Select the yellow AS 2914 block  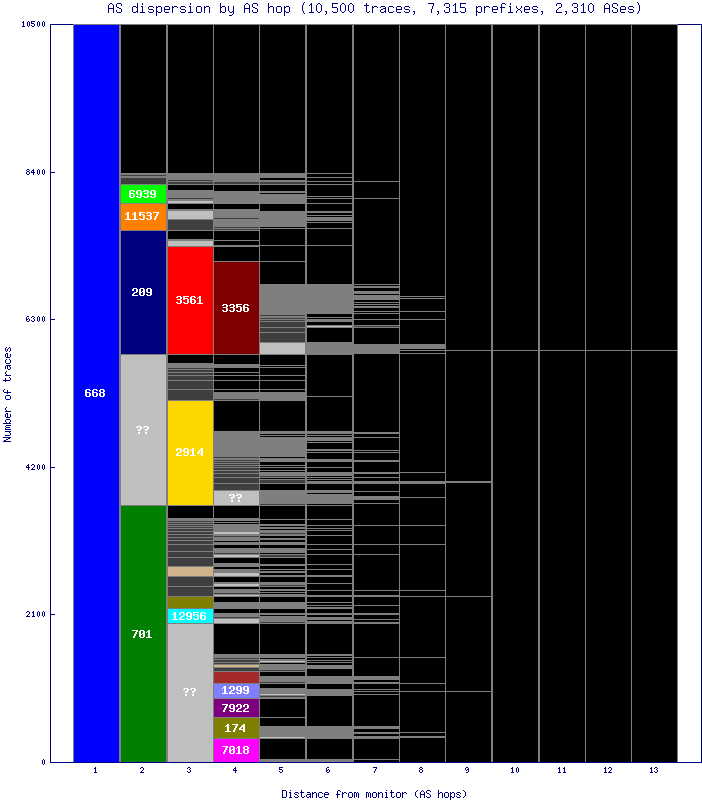point(189,452)
